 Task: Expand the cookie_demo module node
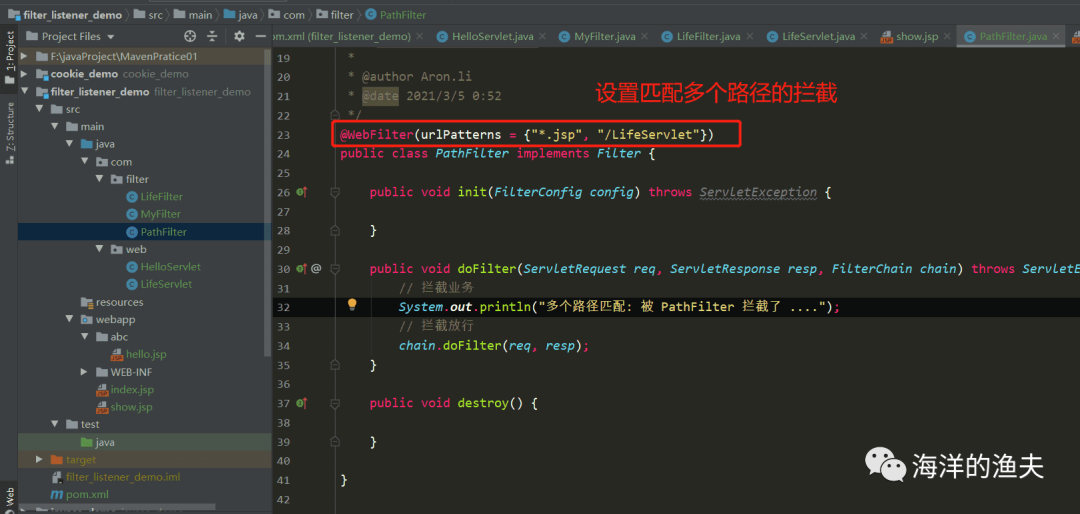25,74
